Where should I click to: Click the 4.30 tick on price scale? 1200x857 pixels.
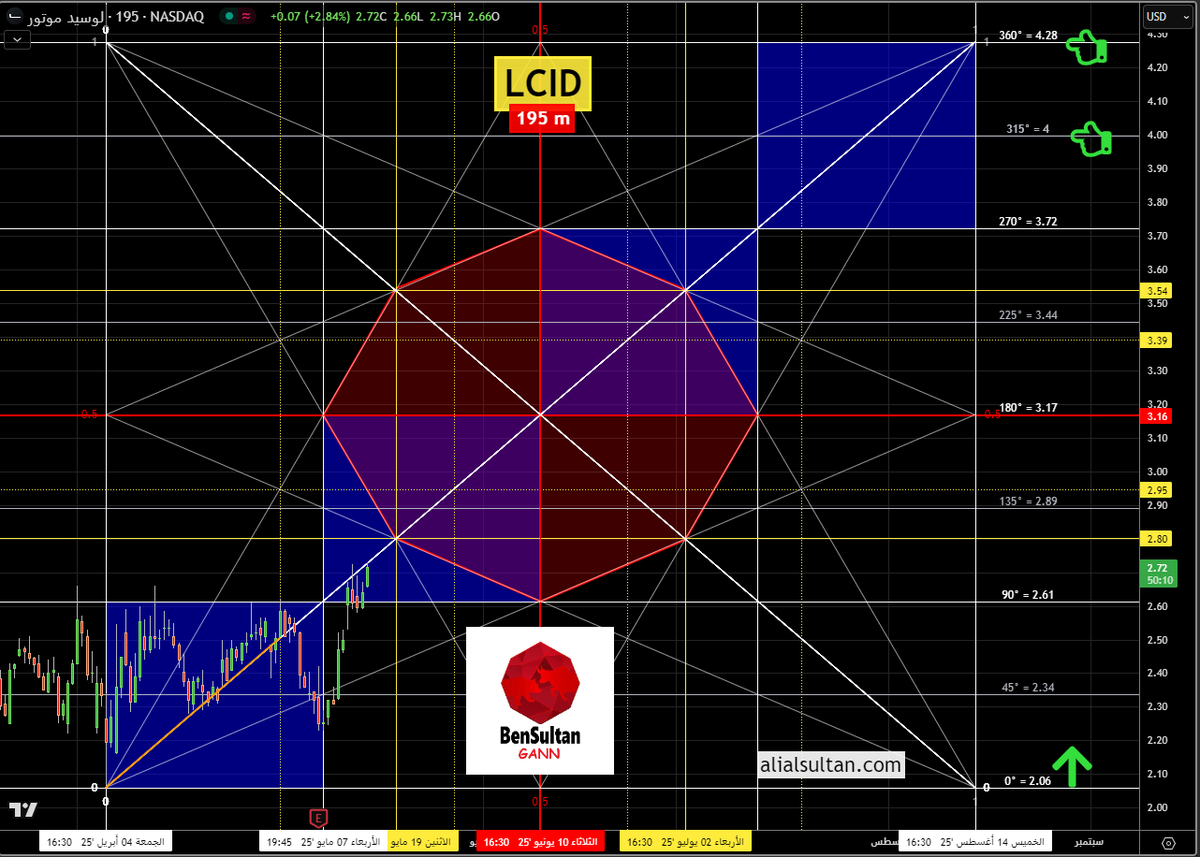[x=1156, y=34]
